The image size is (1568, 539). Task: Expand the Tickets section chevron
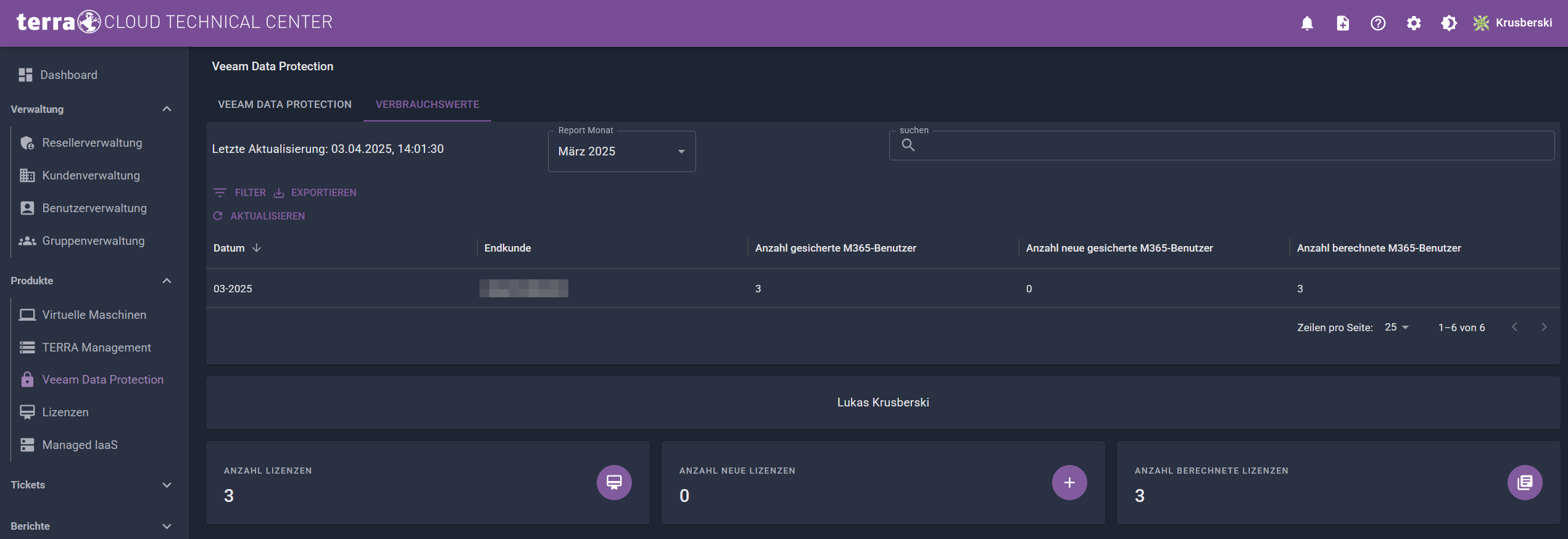pyautogui.click(x=167, y=485)
